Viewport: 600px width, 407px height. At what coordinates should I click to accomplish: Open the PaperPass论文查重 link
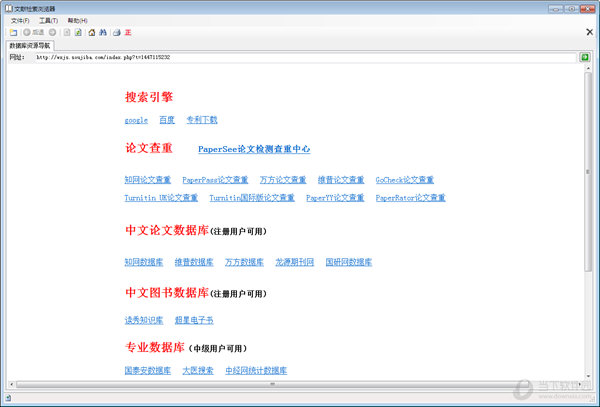(215, 179)
